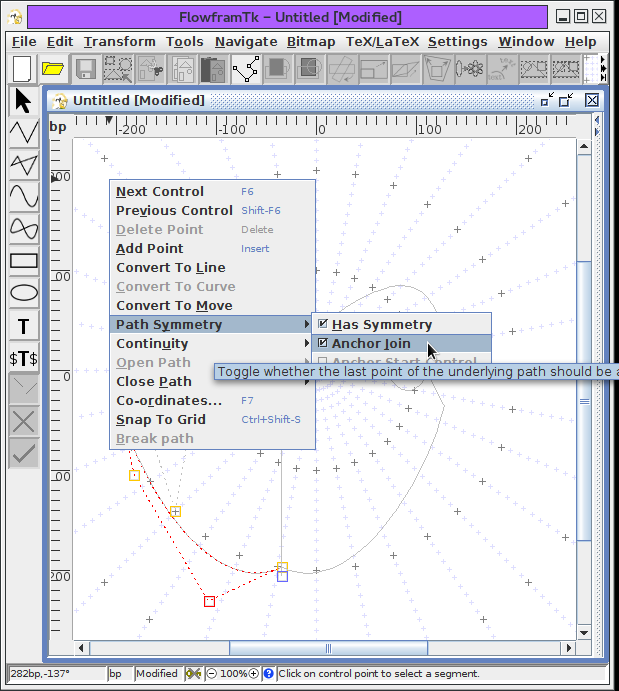Select the Open Curve tool
Screen dimensions: 619x691
point(24,197)
